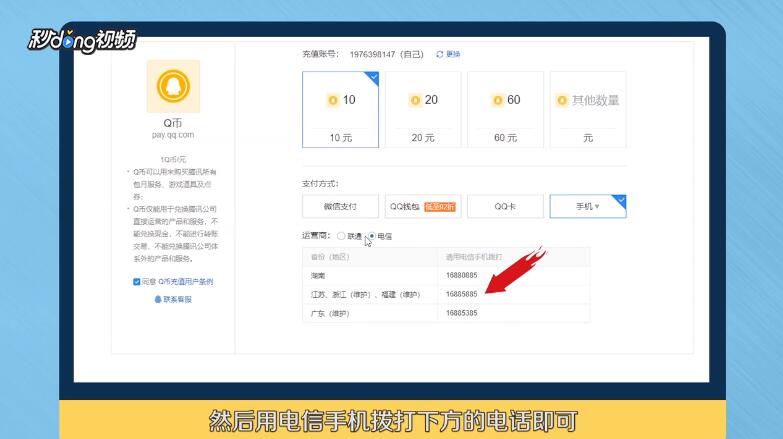Click the phone number 16885885

click(461, 294)
